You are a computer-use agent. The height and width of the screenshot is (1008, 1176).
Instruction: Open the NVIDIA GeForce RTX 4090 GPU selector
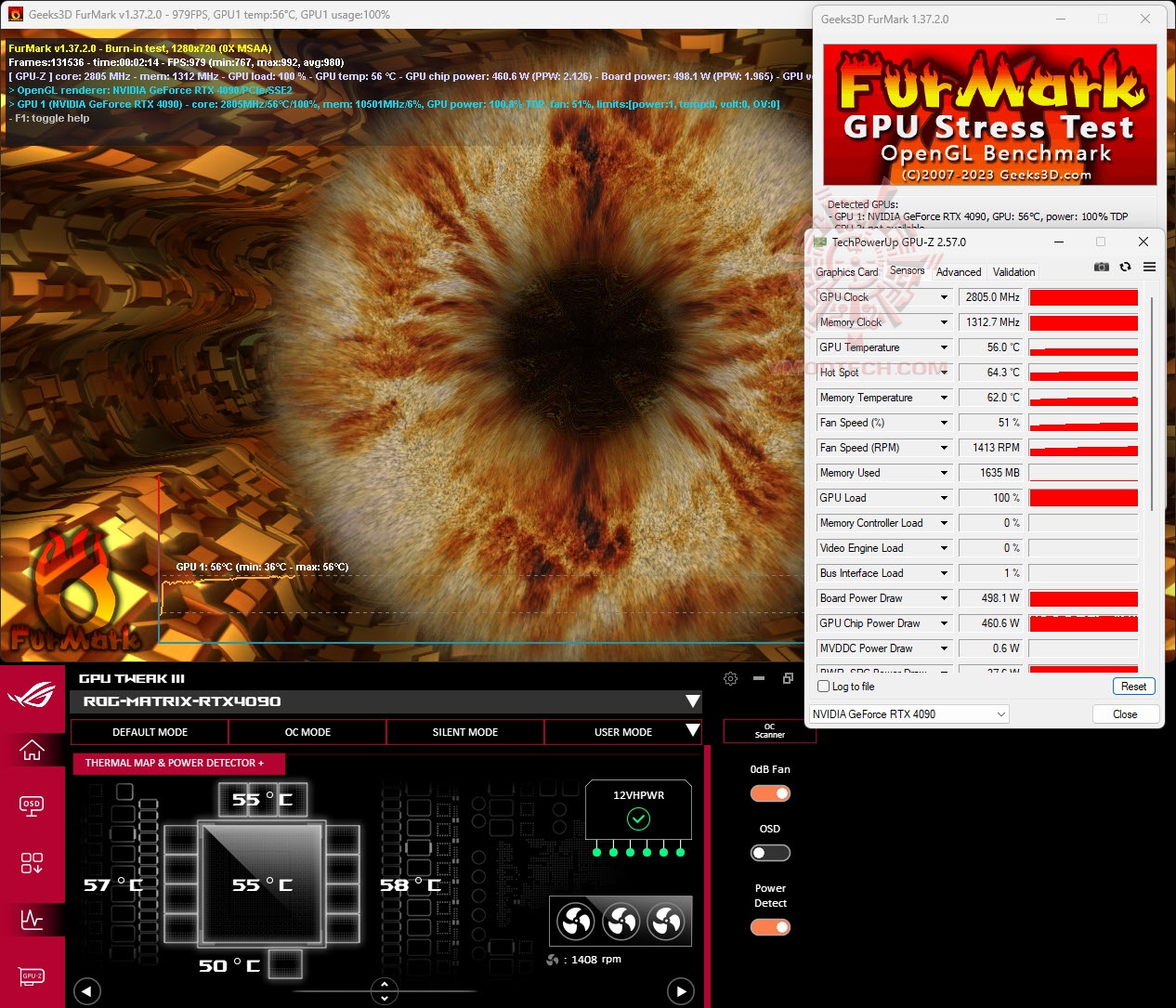(x=908, y=714)
